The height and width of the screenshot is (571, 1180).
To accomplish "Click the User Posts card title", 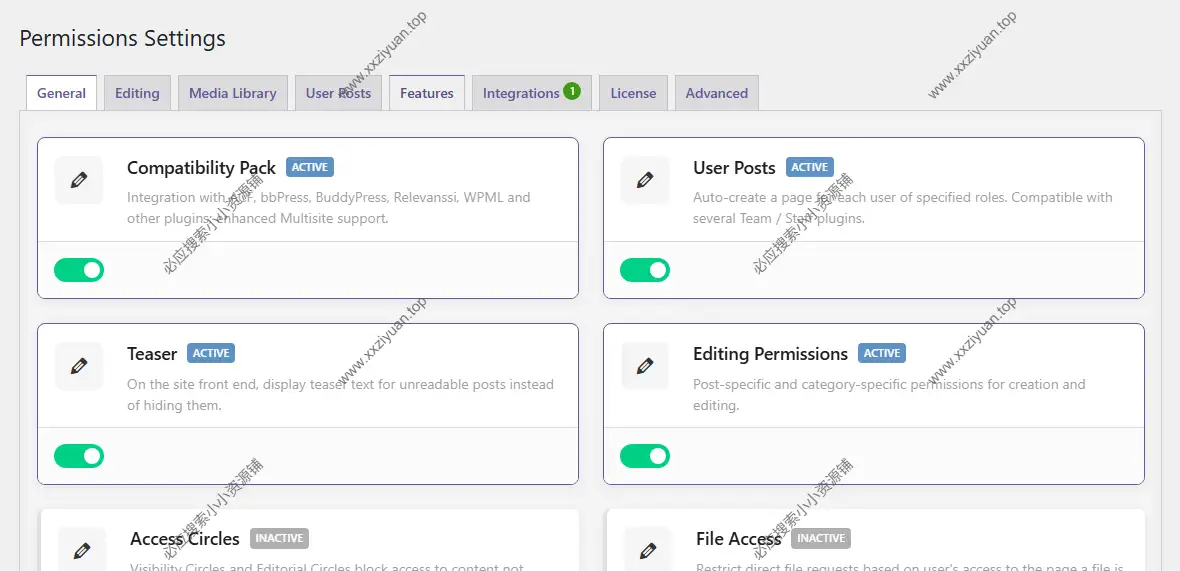I will 734,168.
